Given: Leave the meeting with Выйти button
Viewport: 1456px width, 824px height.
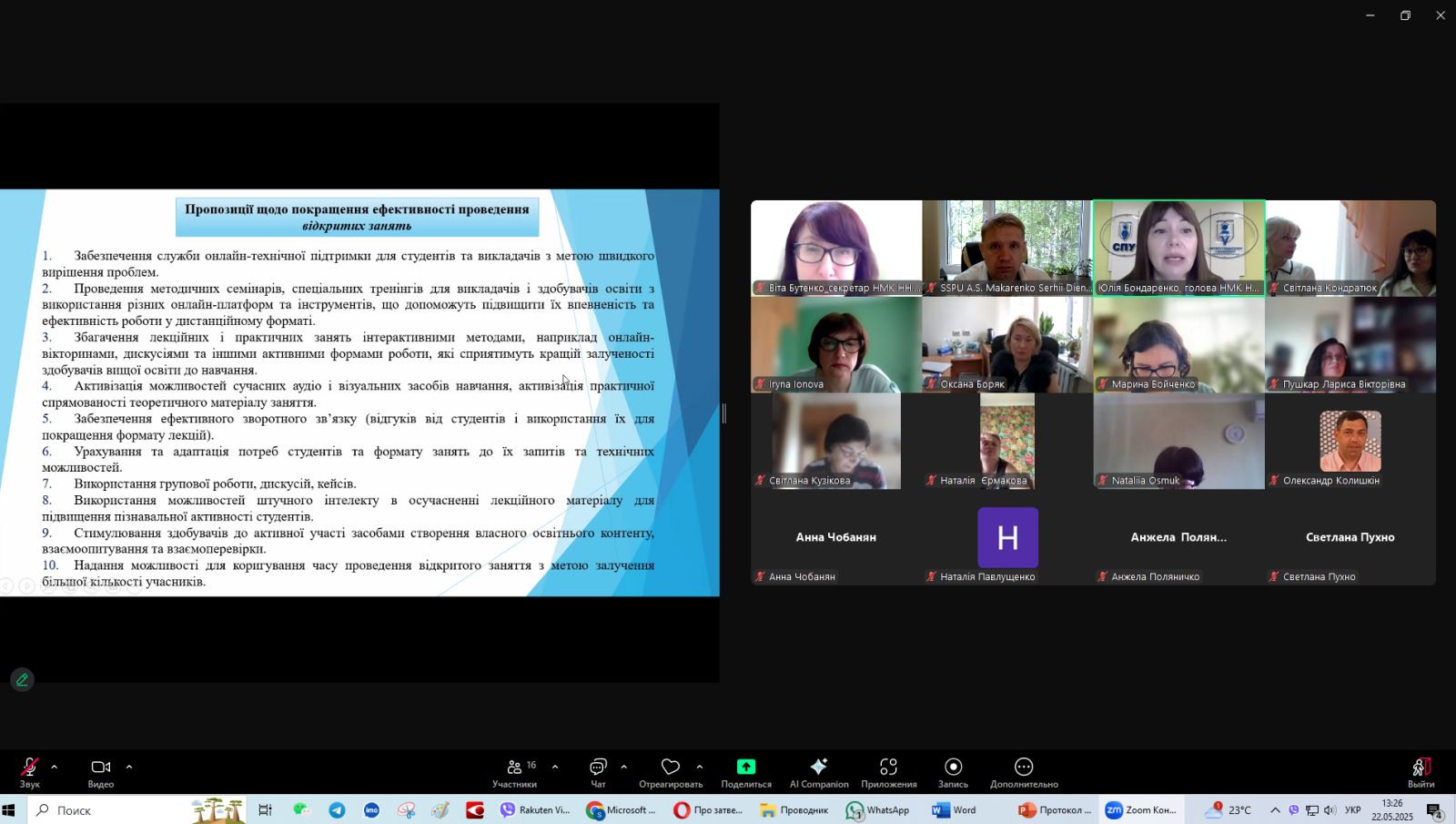Looking at the screenshot, I should pos(1421,771).
